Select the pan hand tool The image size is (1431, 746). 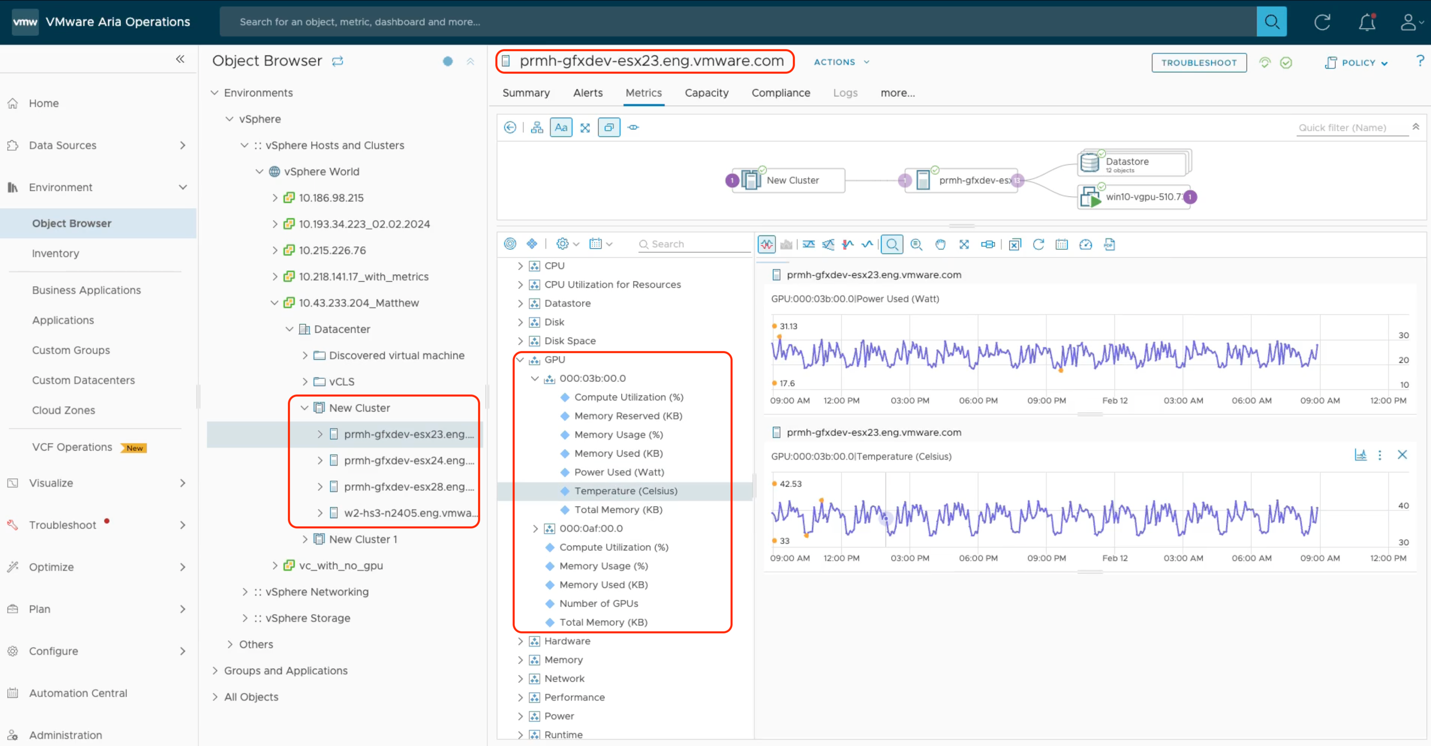point(940,244)
